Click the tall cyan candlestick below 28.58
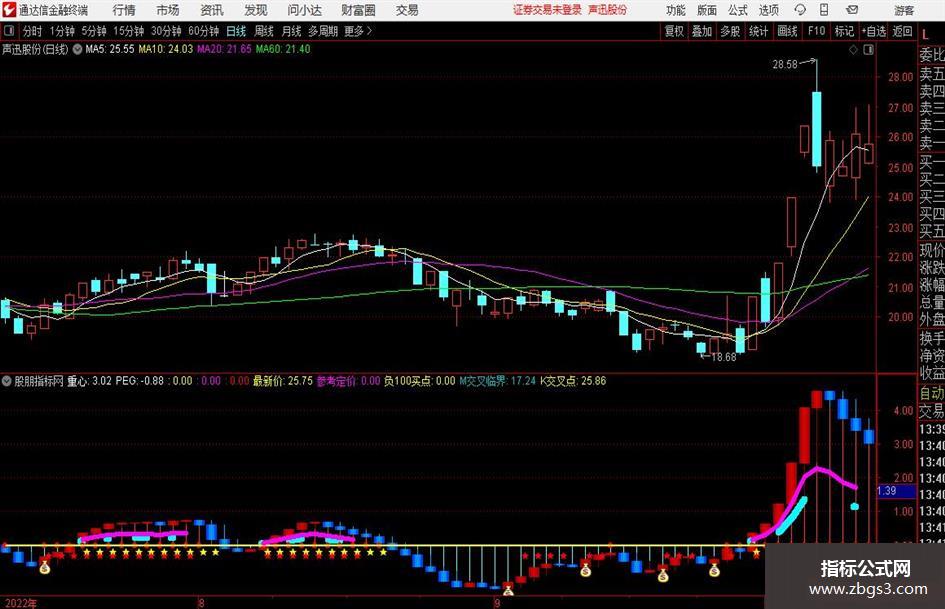 817,129
